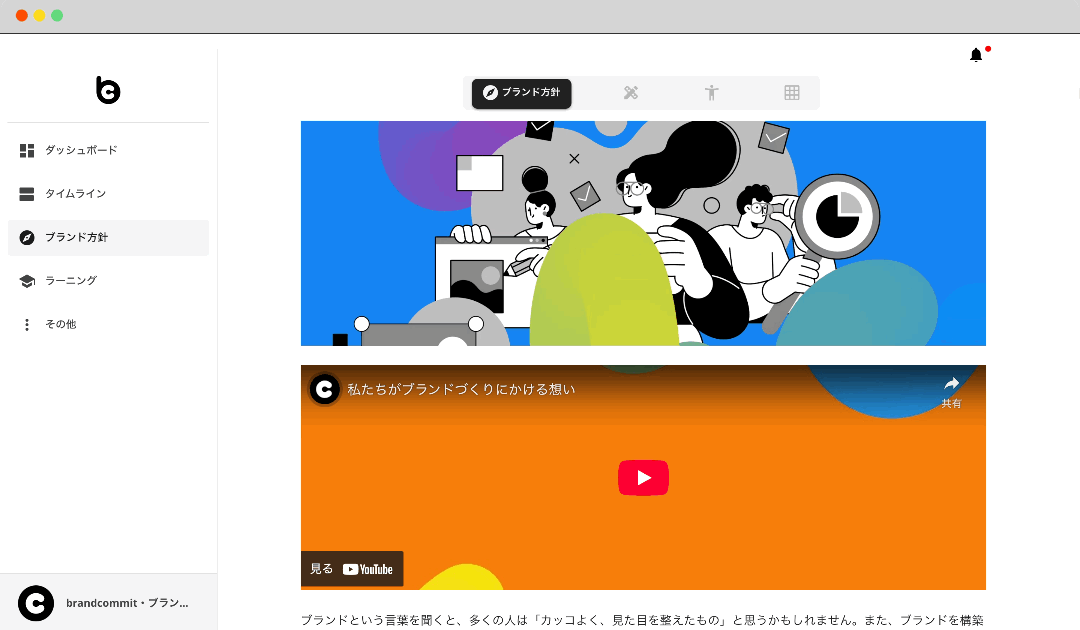Click the その他 three-dot icon

27,324
